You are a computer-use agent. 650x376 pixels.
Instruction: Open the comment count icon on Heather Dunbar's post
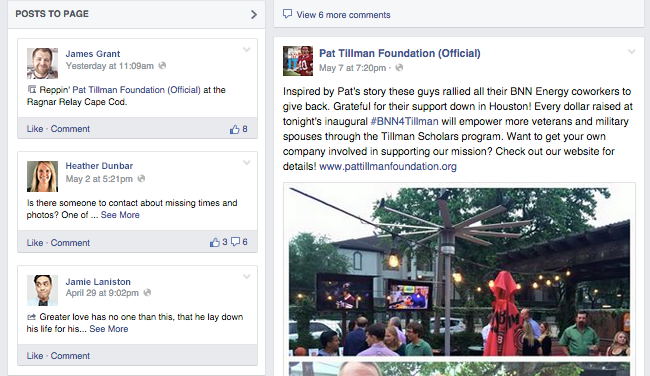pos(235,242)
